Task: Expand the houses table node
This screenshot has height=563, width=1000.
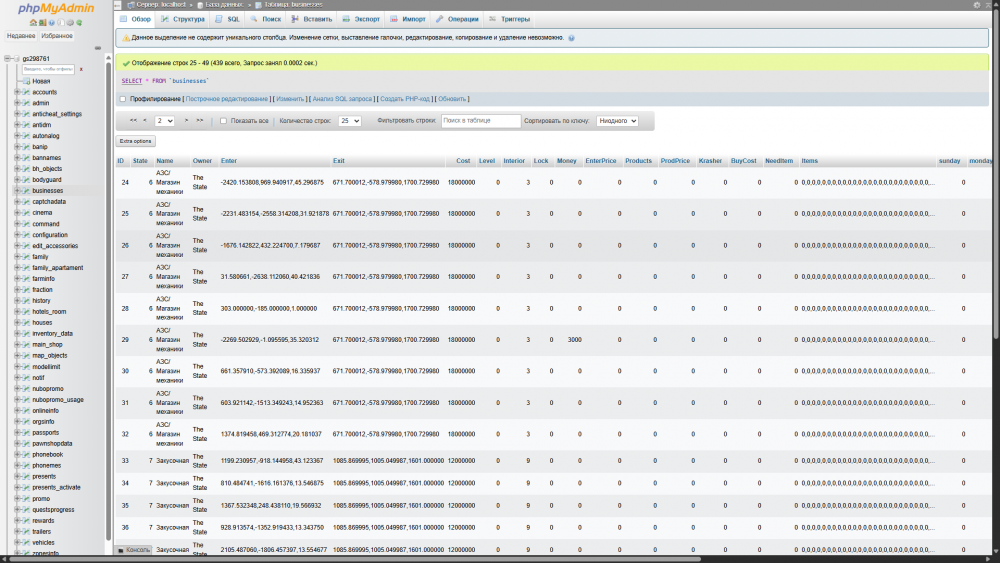Action: tap(17, 323)
